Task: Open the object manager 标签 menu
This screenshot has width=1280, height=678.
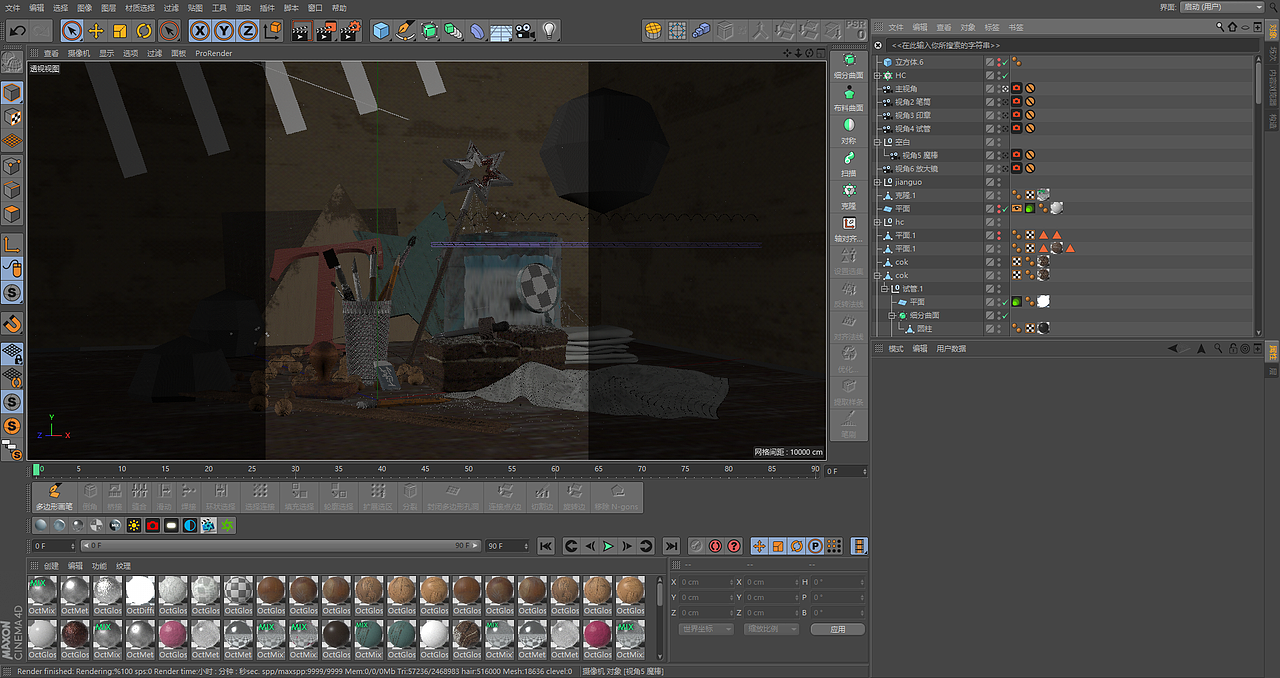Action: click(x=992, y=27)
